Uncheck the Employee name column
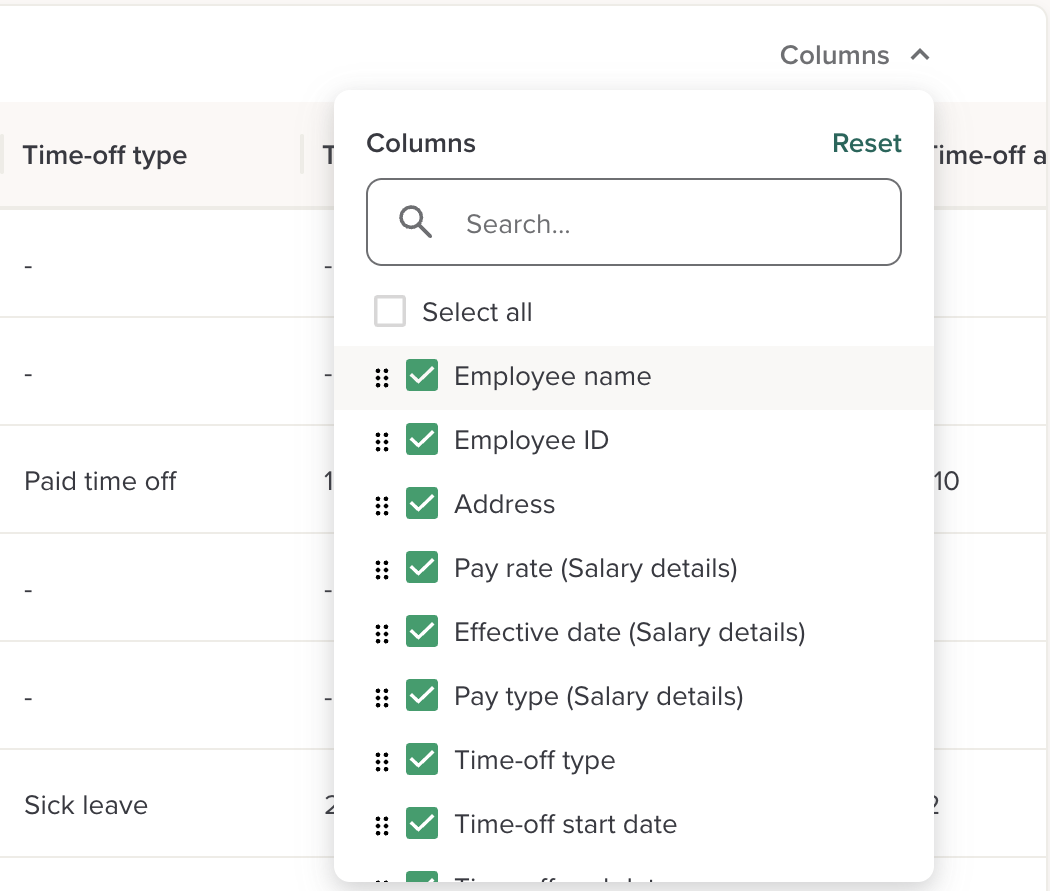Viewport: 1050px width, 891px height. pyautogui.click(x=422, y=376)
